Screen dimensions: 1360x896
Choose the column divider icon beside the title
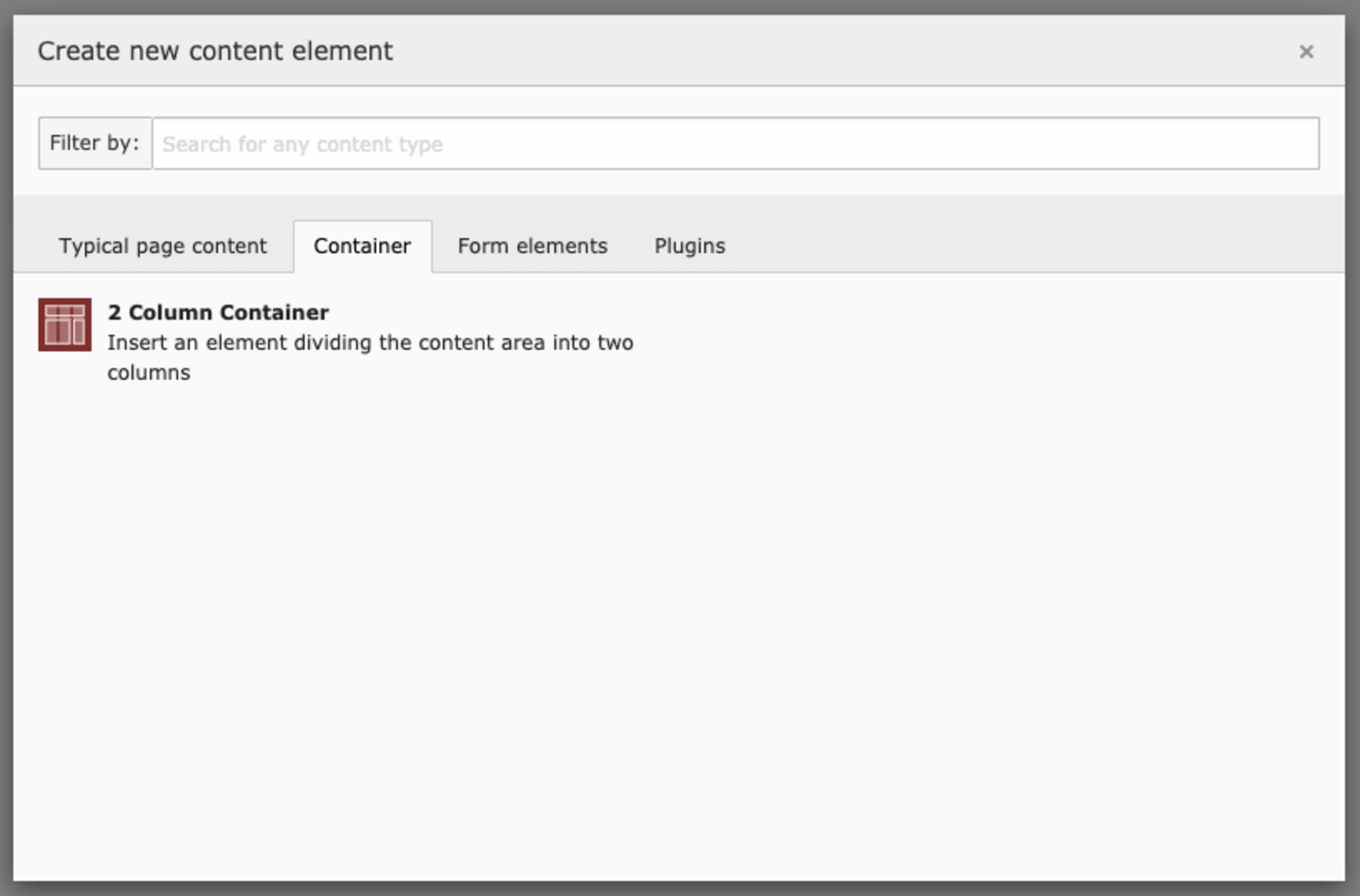tap(64, 324)
